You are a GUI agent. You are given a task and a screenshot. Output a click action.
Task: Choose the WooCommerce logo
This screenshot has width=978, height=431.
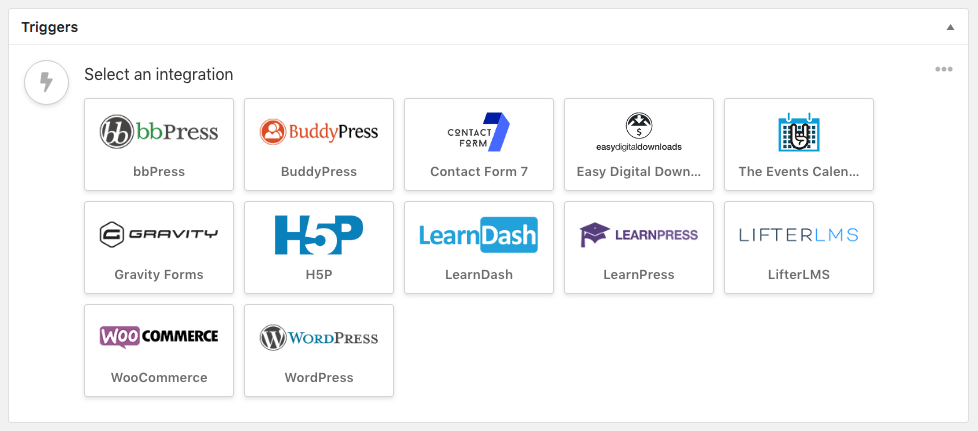click(x=159, y=337)
